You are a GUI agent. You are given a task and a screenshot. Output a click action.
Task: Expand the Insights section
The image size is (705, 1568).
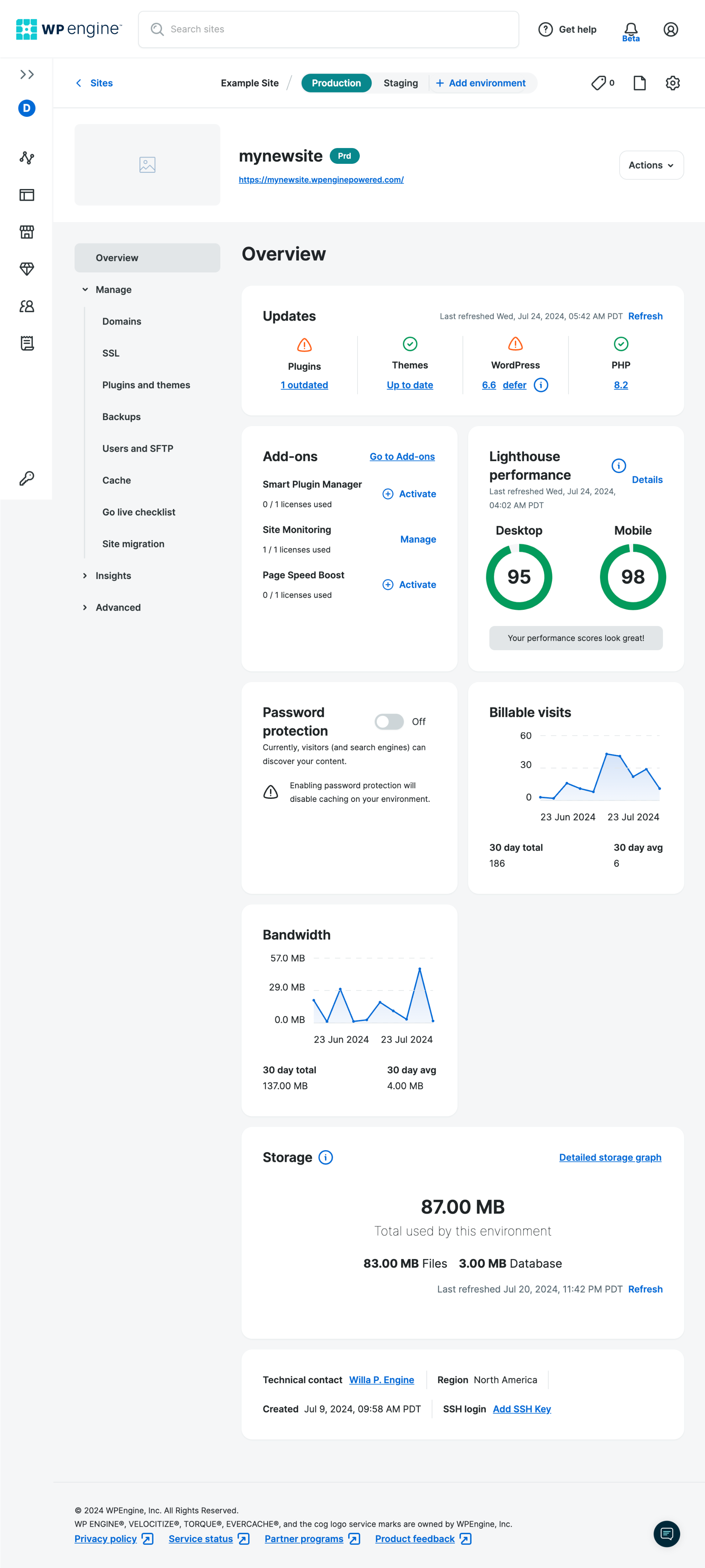(113, 575)
